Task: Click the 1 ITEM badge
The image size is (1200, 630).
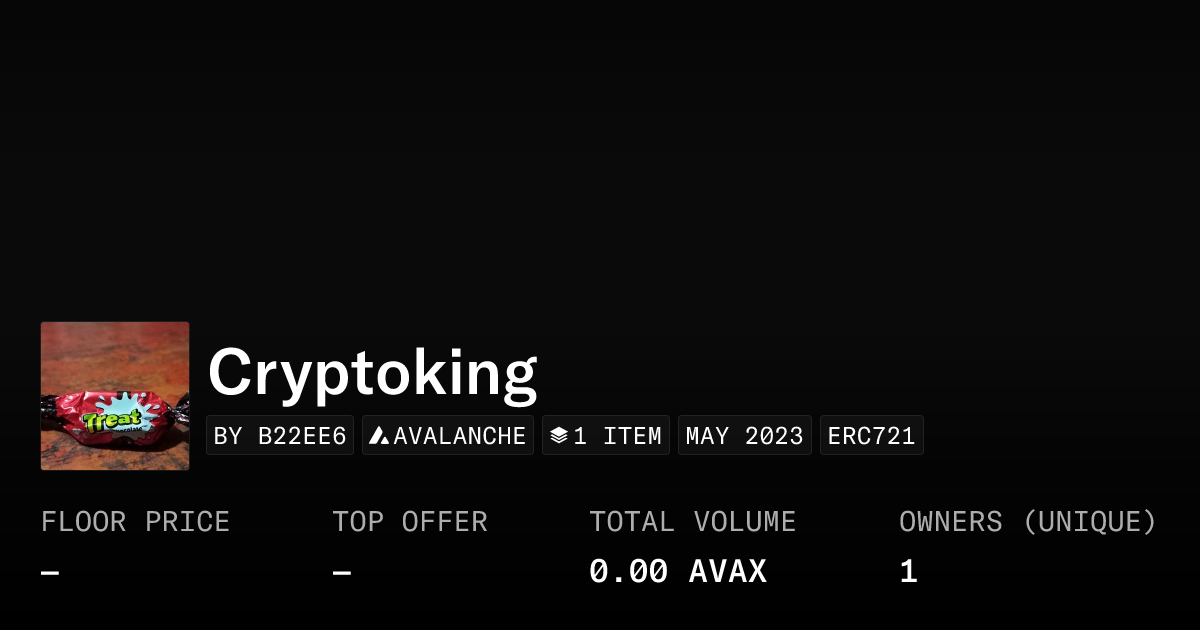Action: pyautogui.click(x=605, y=434)
